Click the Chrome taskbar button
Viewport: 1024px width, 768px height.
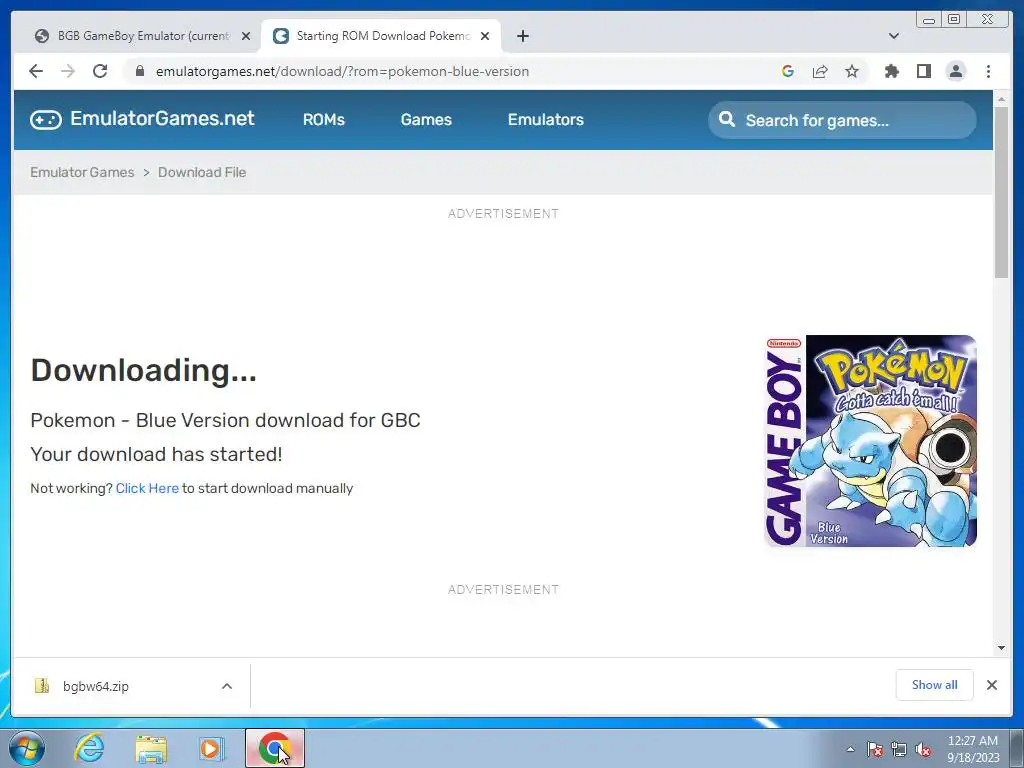[275, 748]
